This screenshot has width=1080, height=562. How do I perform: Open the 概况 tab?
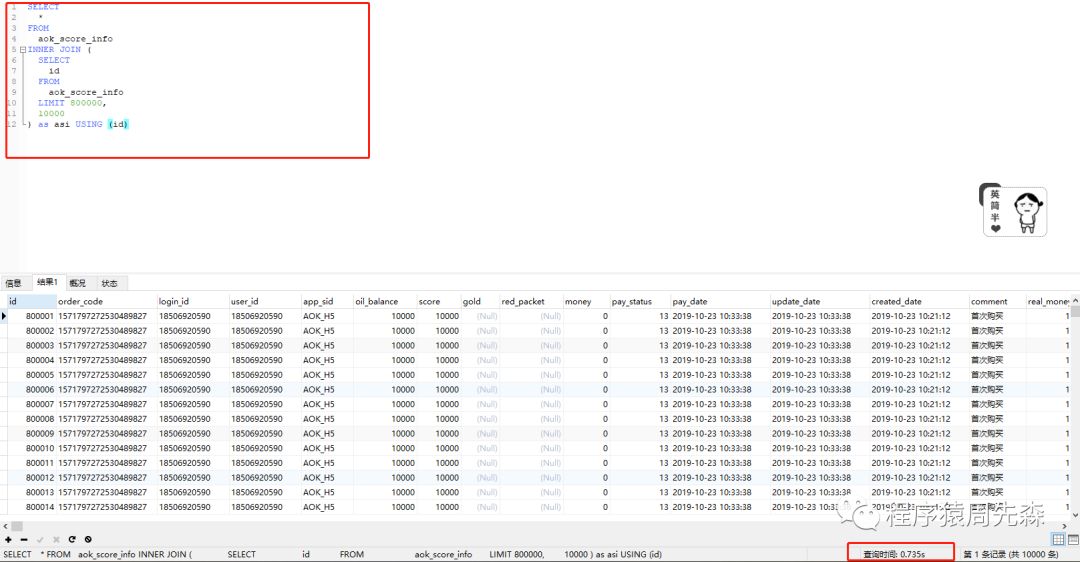(78, 283)
